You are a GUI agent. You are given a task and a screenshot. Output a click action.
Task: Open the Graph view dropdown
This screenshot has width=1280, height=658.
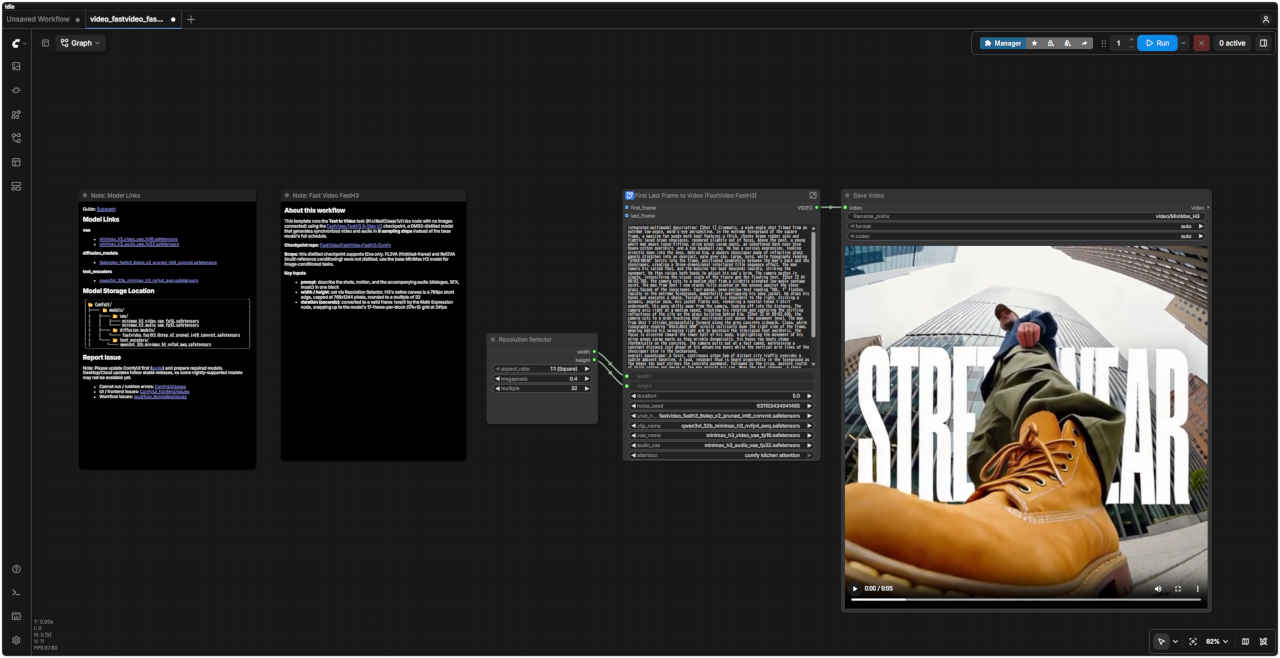point(81,43)
